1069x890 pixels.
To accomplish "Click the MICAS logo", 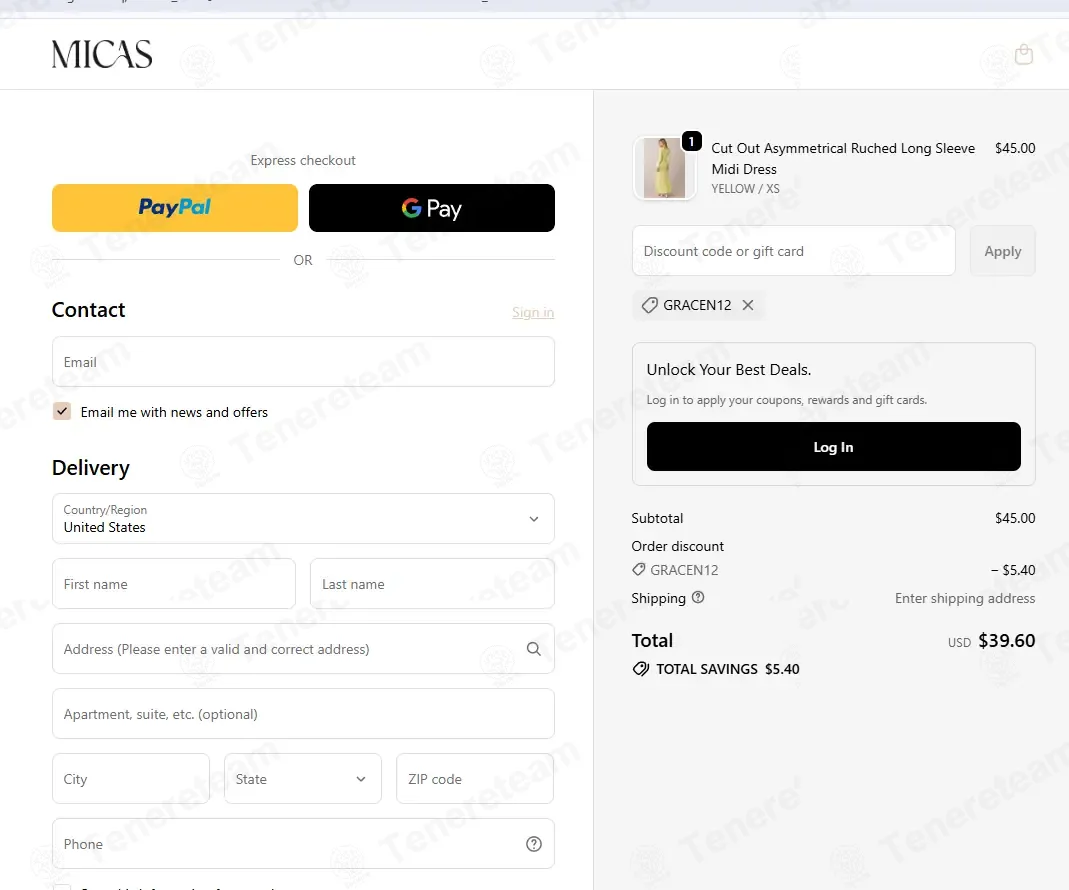I will click(x=102, y=55).
